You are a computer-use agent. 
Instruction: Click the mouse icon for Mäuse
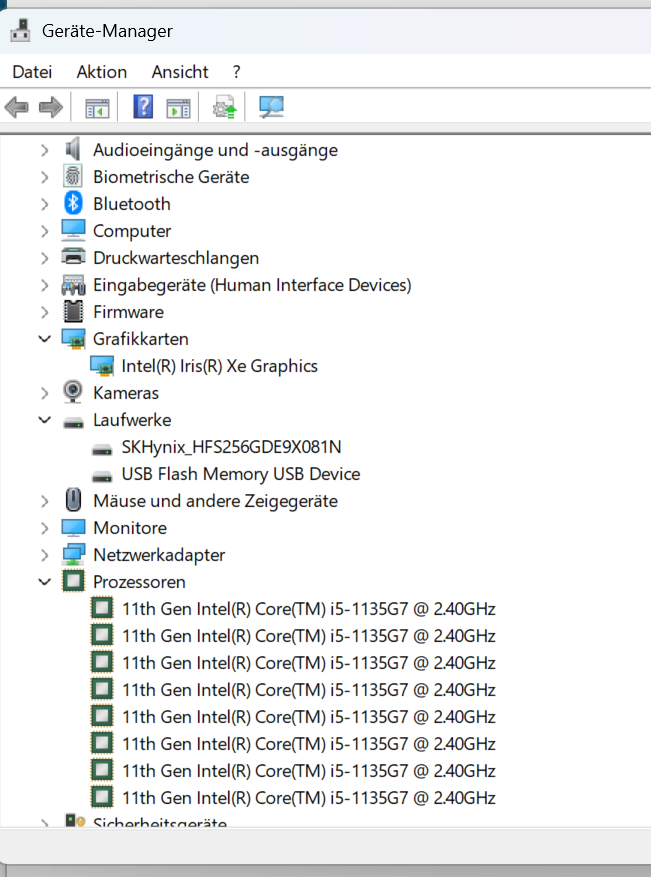tap(73, 500)
